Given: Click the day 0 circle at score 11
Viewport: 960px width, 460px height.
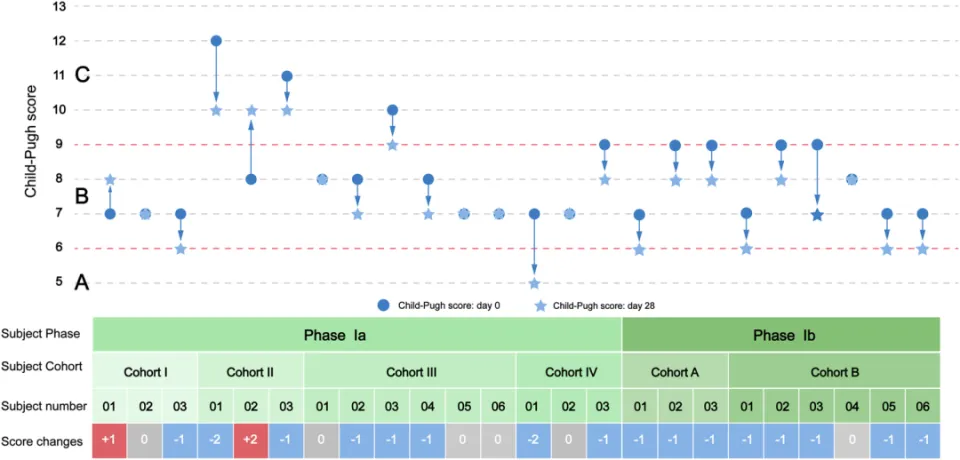Looking at the screenshot, I should pos(287,76).
